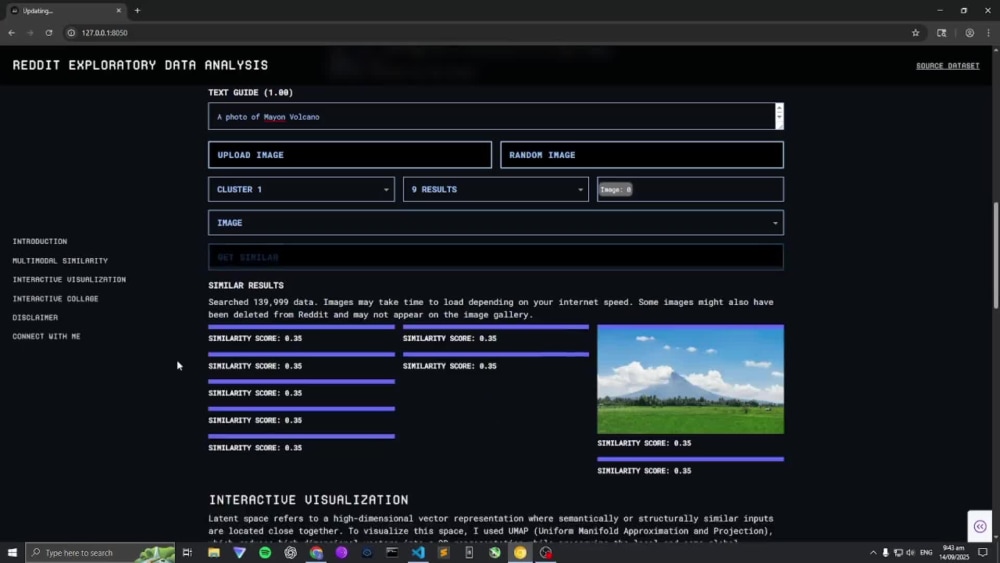This screenshot has width=1000, height=563.
Task: Open the terminal app on the taskbar
Action: [392, 552]
